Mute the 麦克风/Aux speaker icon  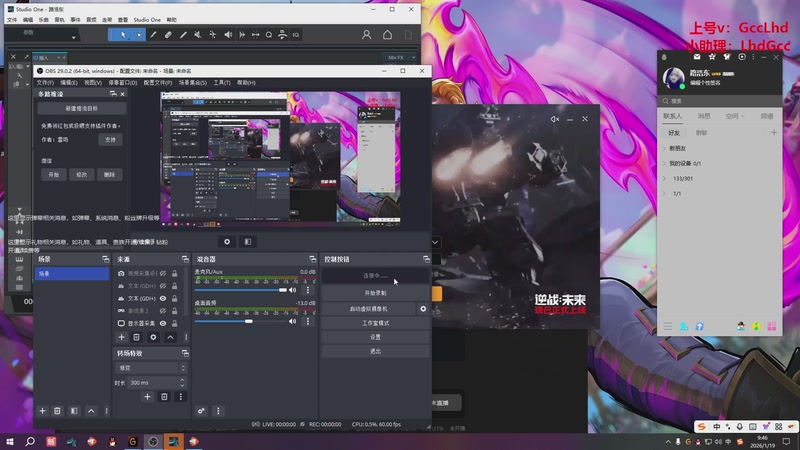[293, 290]
